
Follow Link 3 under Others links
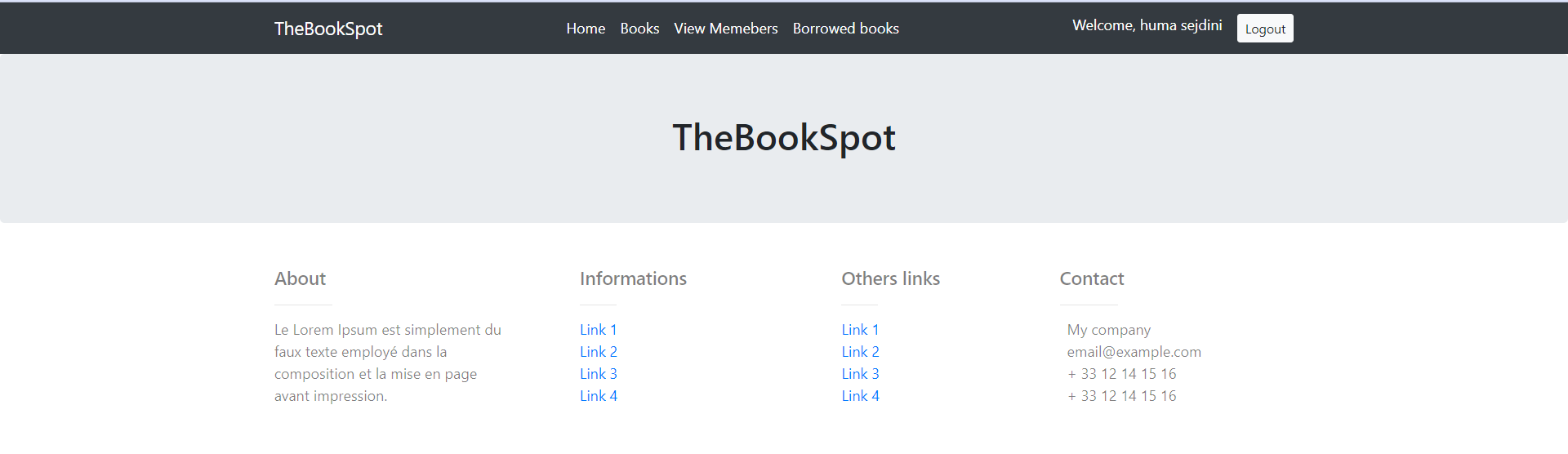860,374
